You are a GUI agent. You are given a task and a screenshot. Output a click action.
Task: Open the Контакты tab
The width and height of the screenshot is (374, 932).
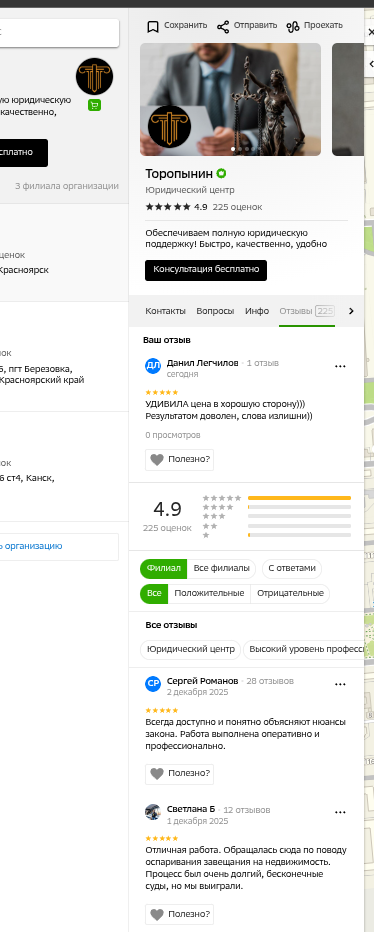tap(165, 311)
